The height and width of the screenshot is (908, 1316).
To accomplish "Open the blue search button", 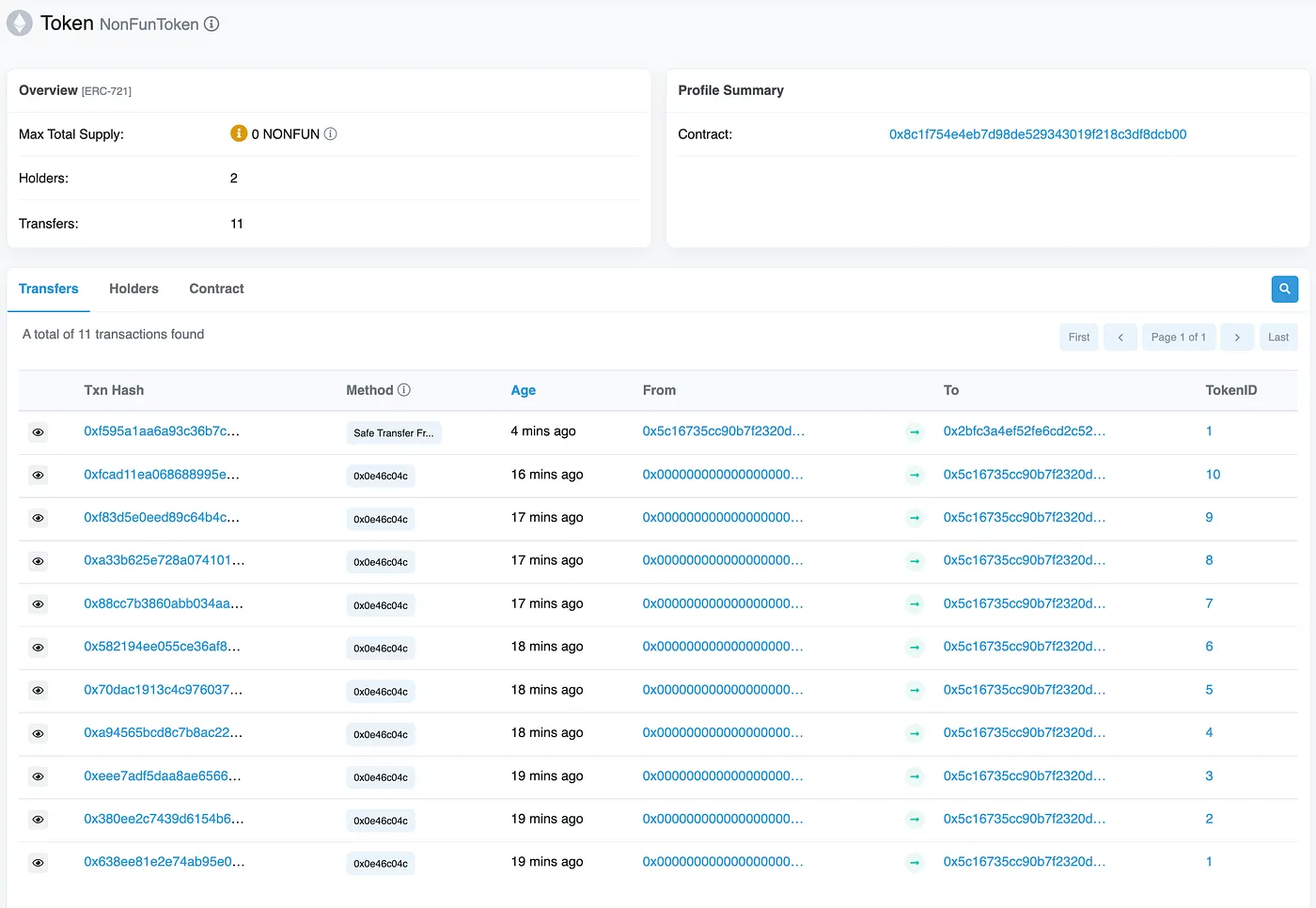I will click(x=1284, y=290).
